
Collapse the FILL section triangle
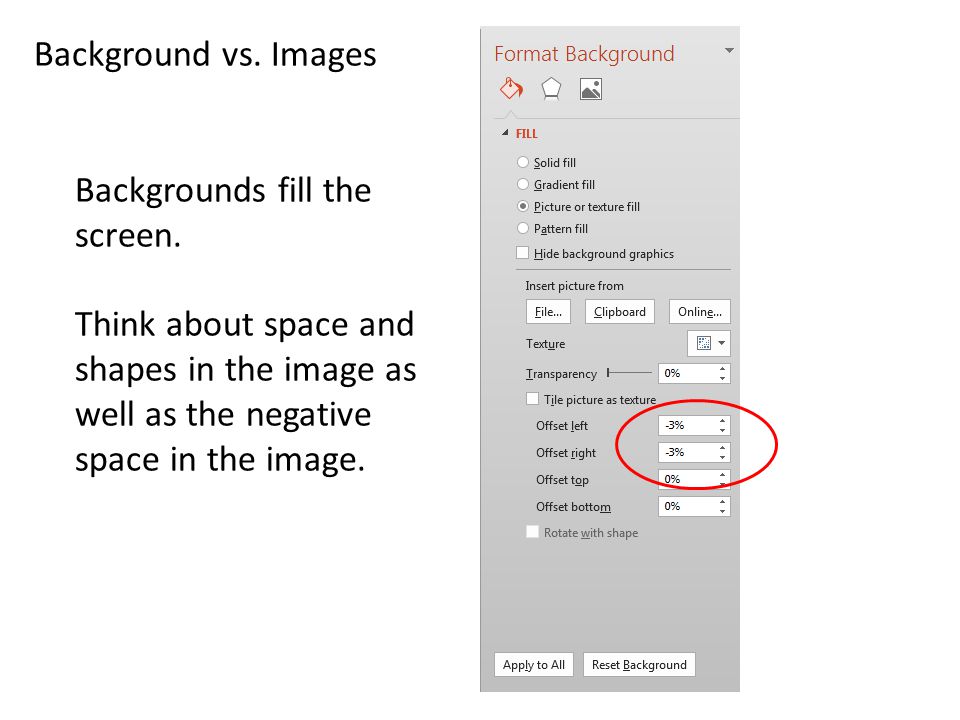click(x=505, y=132)
